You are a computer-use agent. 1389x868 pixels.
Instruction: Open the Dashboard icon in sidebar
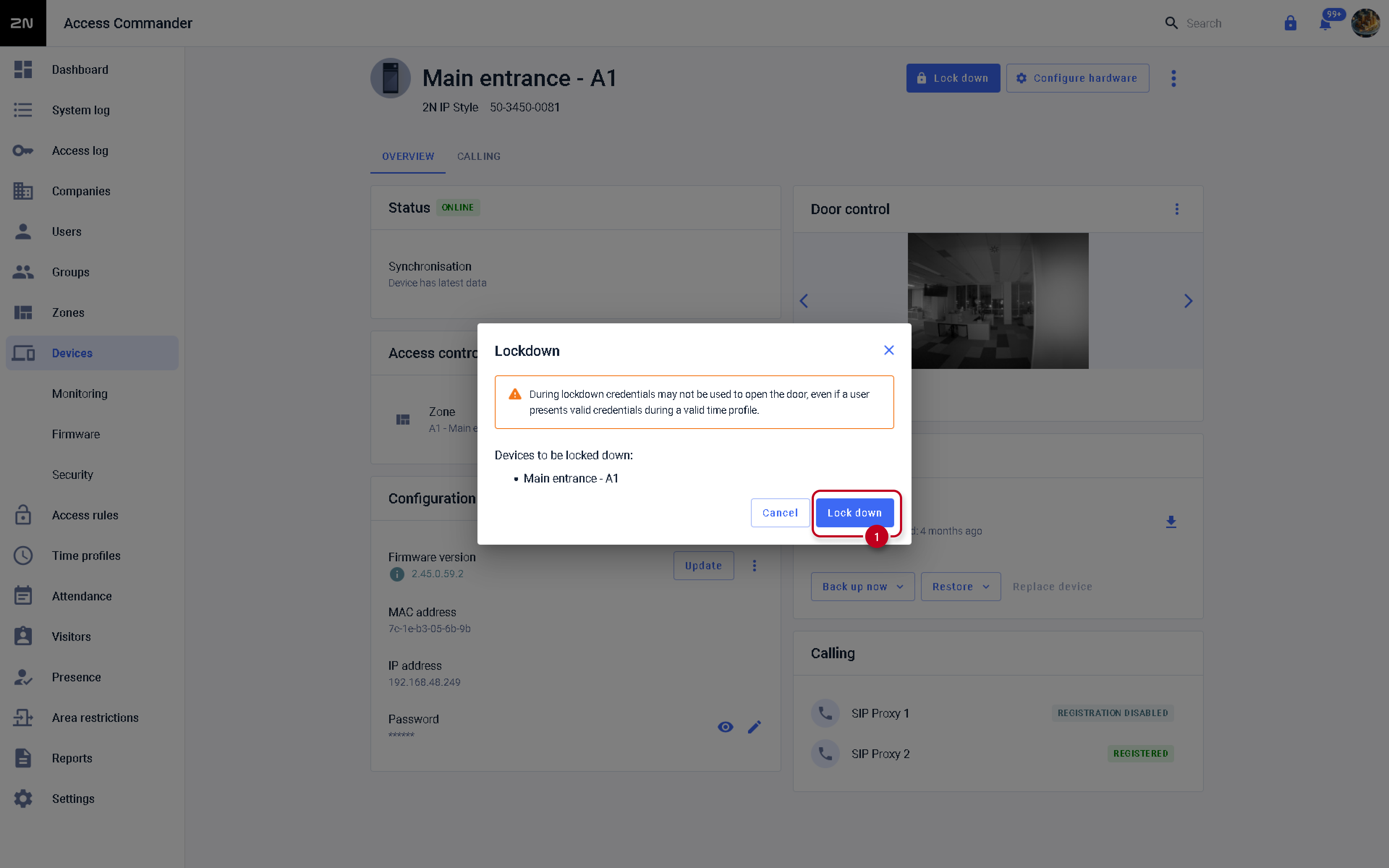pos(23,69)
